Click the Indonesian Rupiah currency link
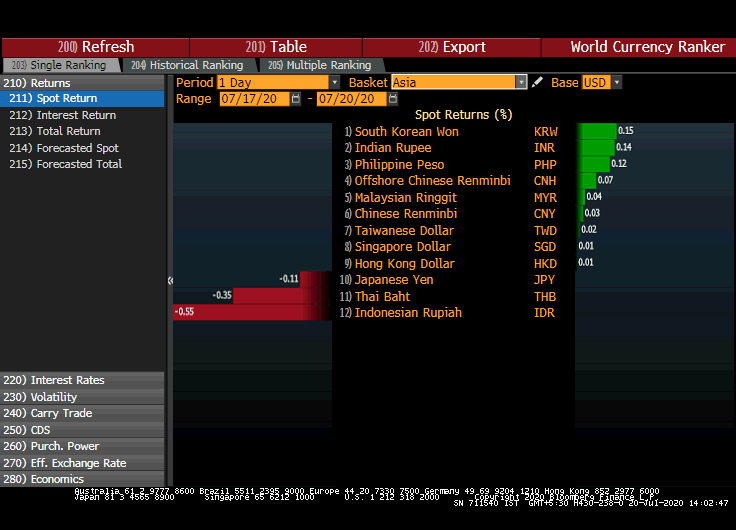This screenshot has height=530, width=736. 408,313
